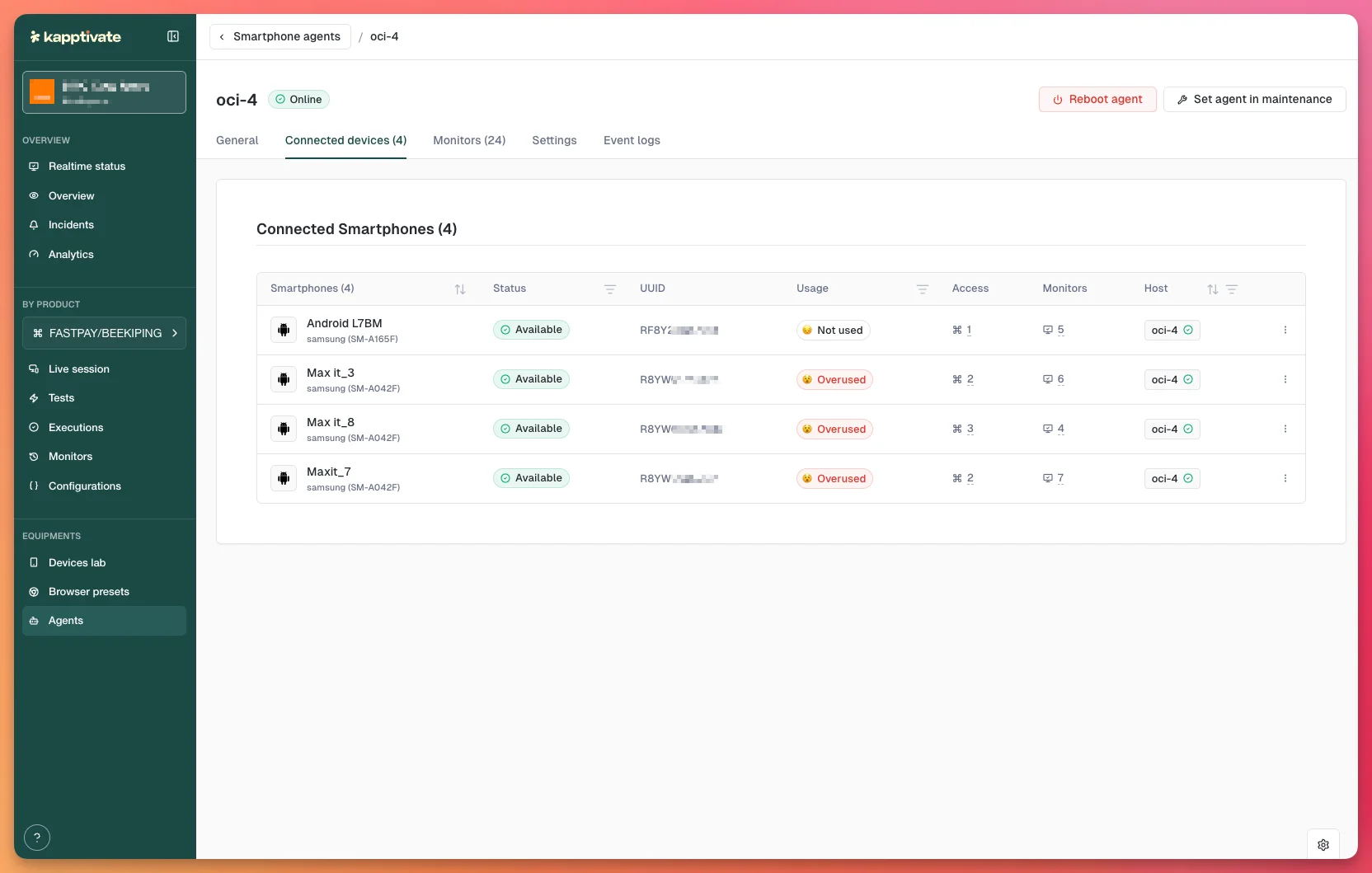The height and width of the screenshot is (873, 1372).
Task: Click Overused badge for Max it_3
Action: 834,380
